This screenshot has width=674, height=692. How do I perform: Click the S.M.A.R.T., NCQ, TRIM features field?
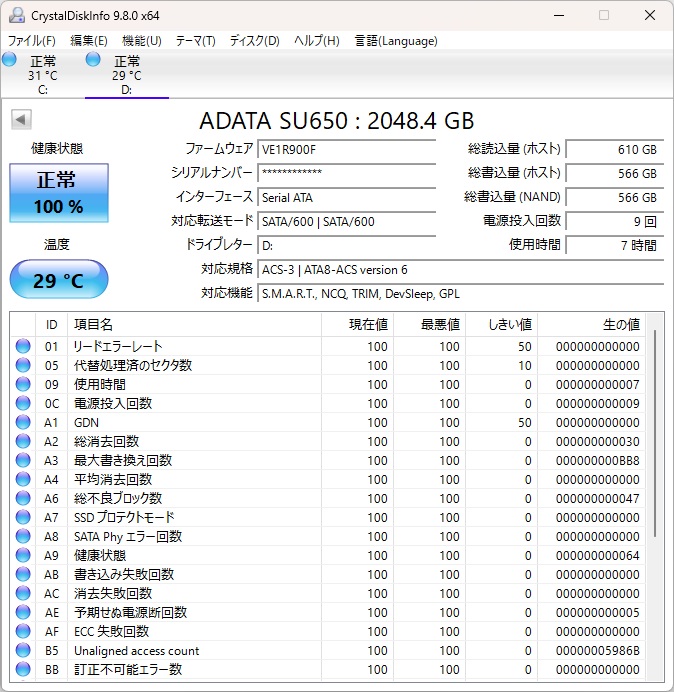pyautogui.click(x=460, y=293)
